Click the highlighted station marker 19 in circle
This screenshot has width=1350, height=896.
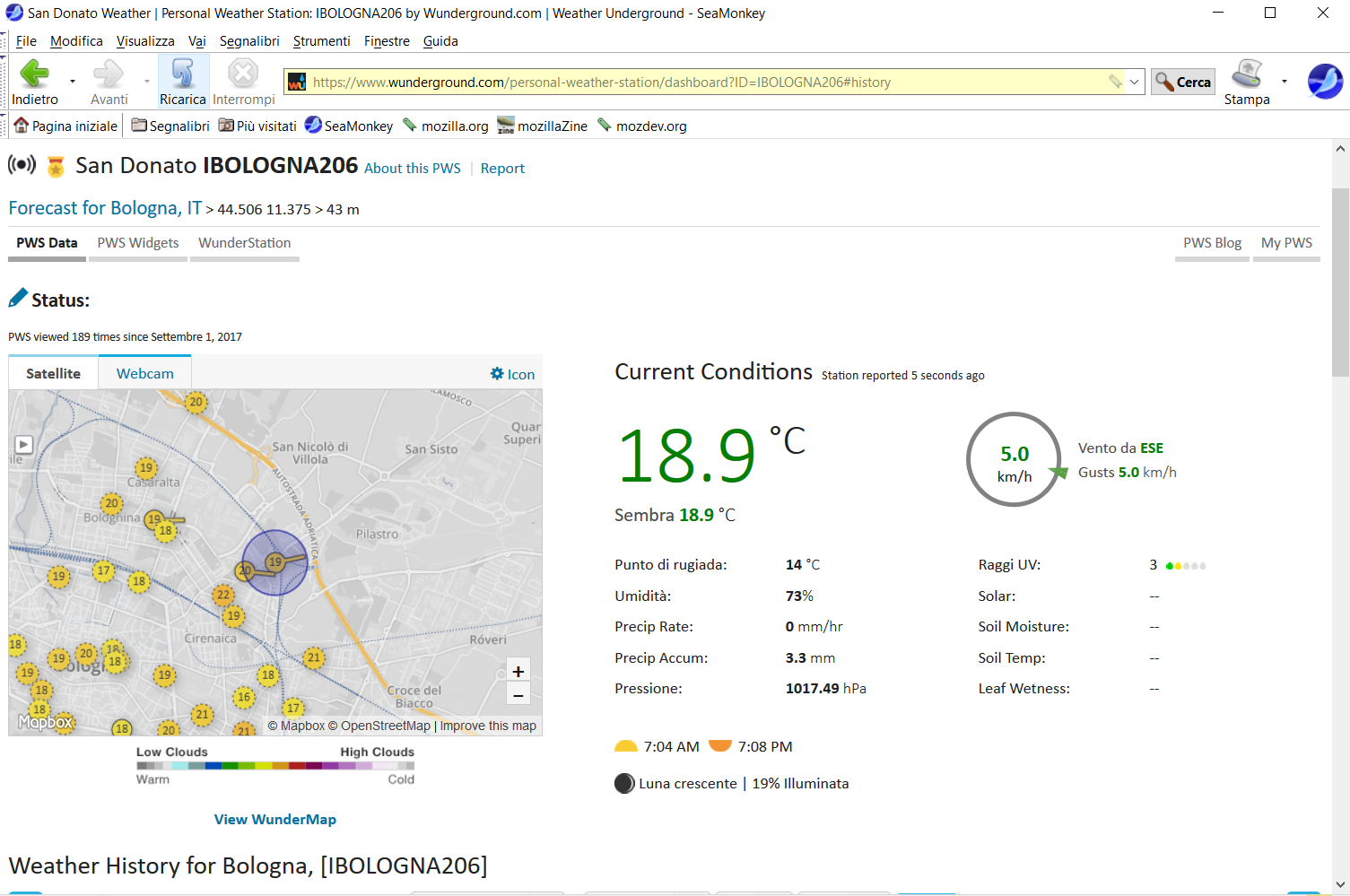[275, 562]
